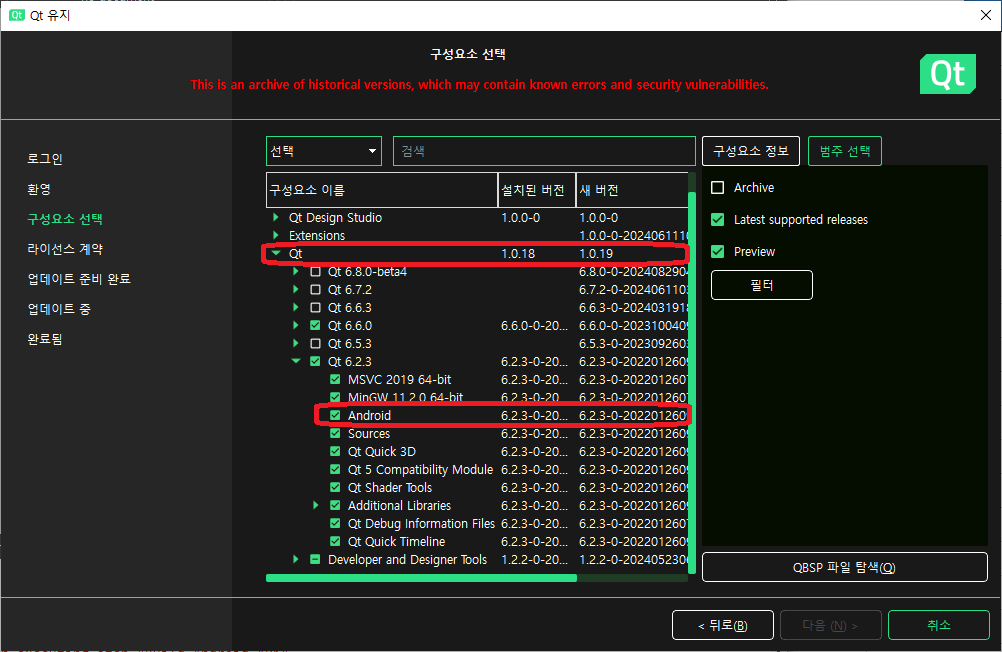Viewport: 1002px width, 652px height.
Task: Expand Developer and Designer Tools node
Action: (296, 559)
